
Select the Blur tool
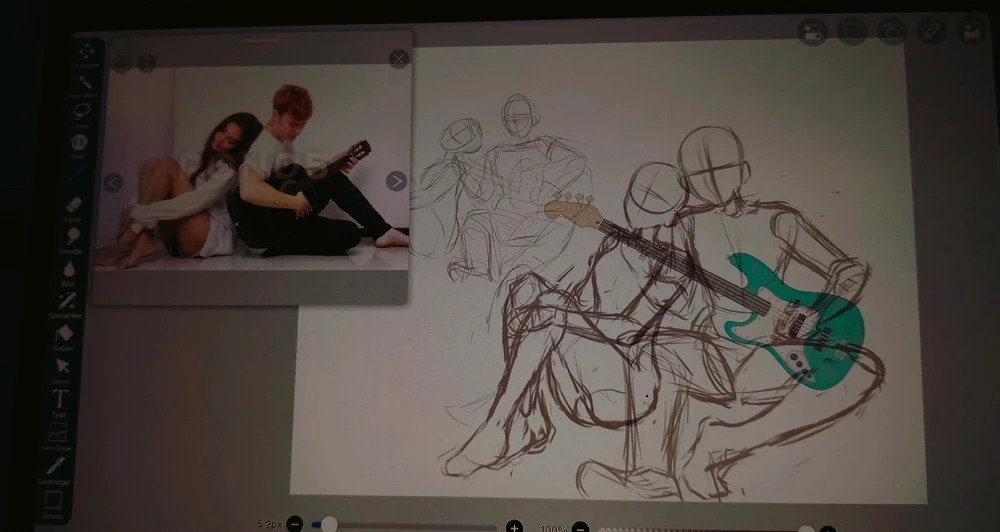pyautogui.click(x=69, y=269)
